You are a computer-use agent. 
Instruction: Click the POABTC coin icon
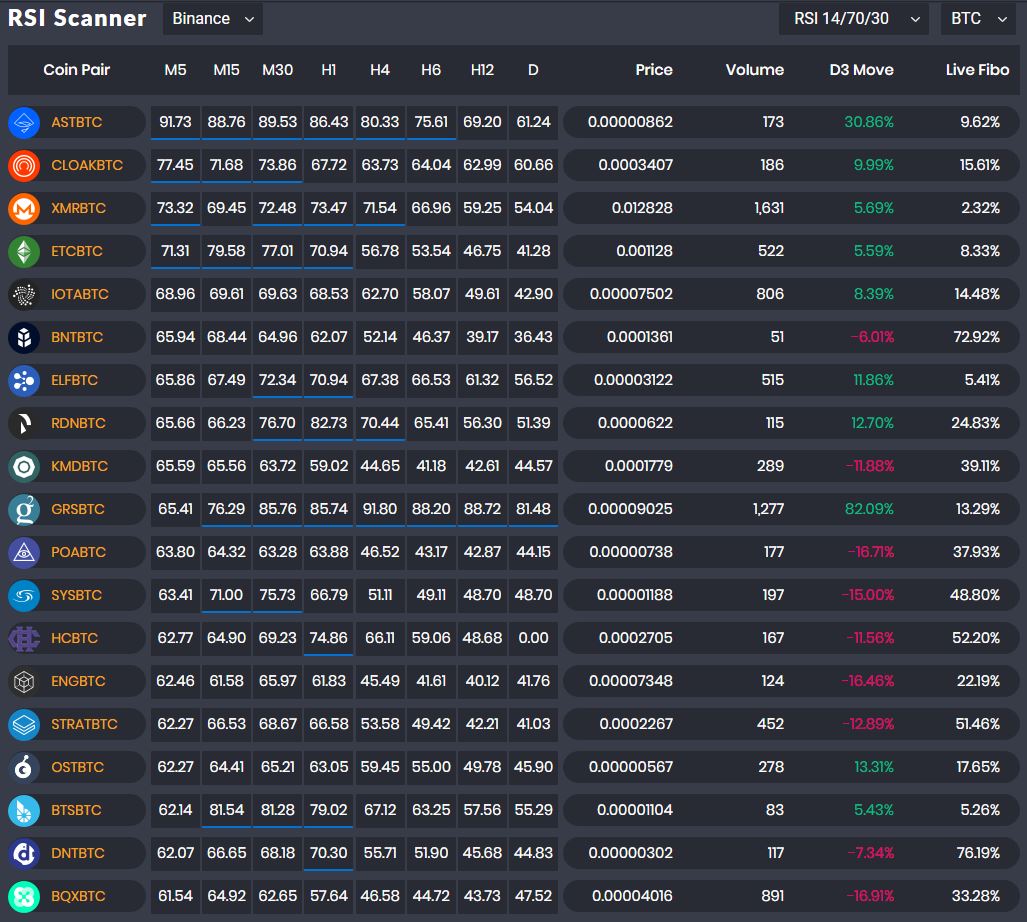24,553
